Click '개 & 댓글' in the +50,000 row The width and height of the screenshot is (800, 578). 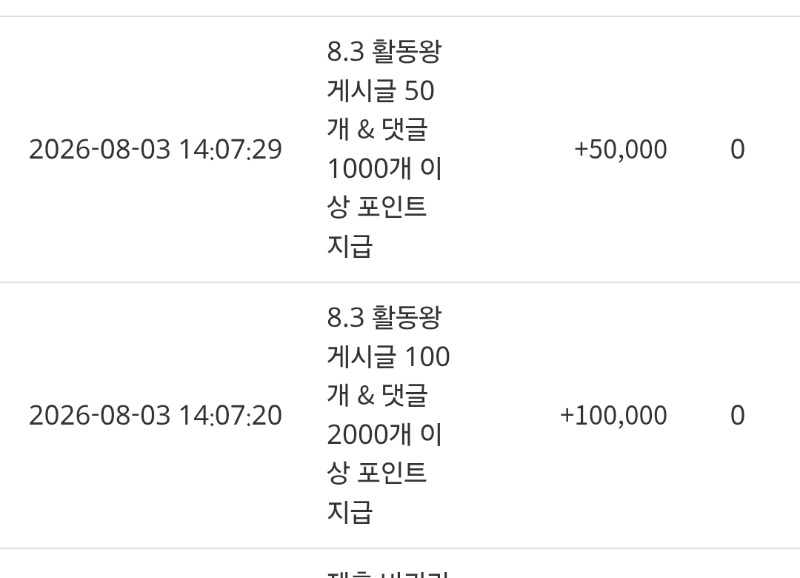coord(377,130)
